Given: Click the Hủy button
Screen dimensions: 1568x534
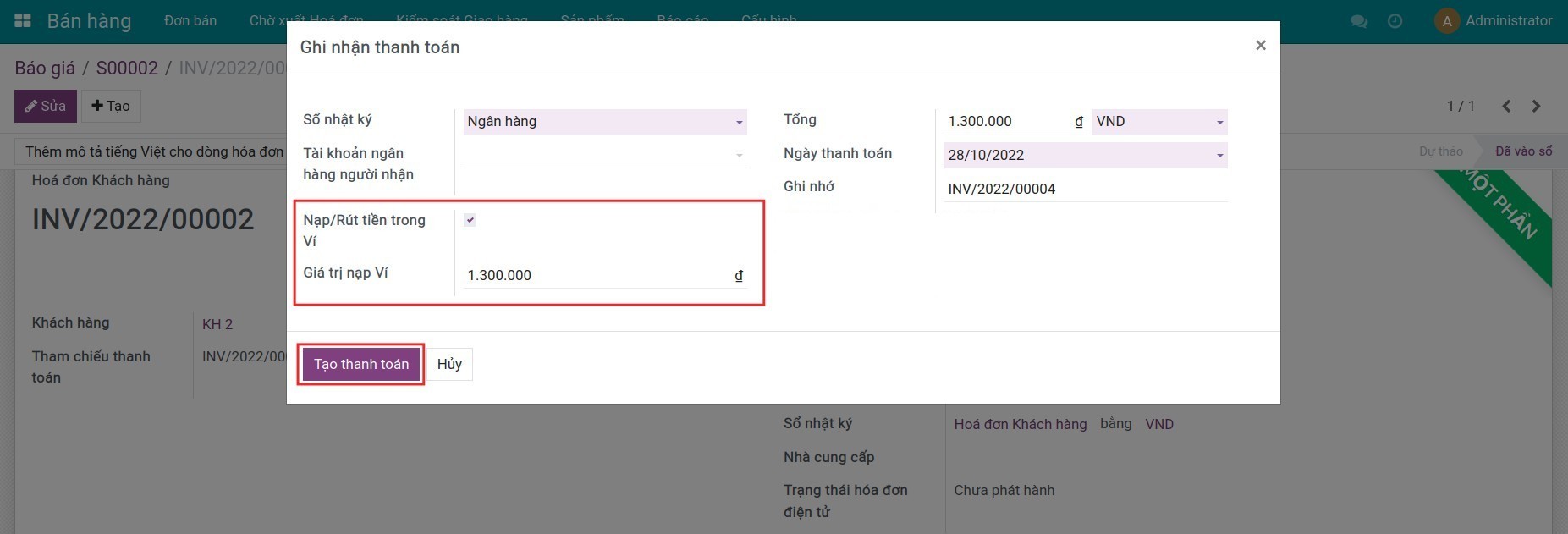Looking at the screenshot, I should coord(449,365).
